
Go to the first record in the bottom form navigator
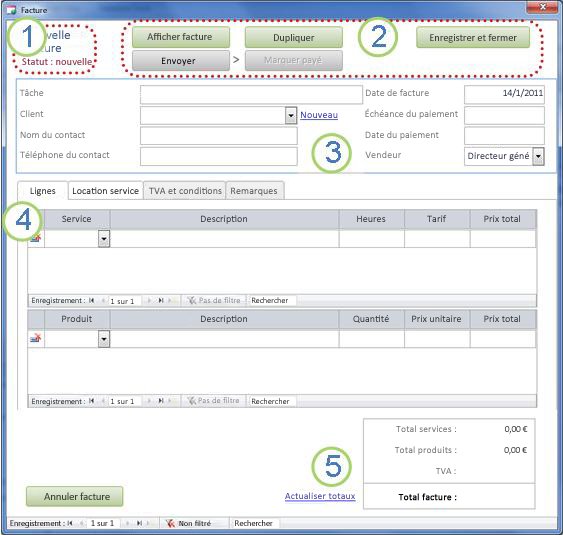coord(70,524)
